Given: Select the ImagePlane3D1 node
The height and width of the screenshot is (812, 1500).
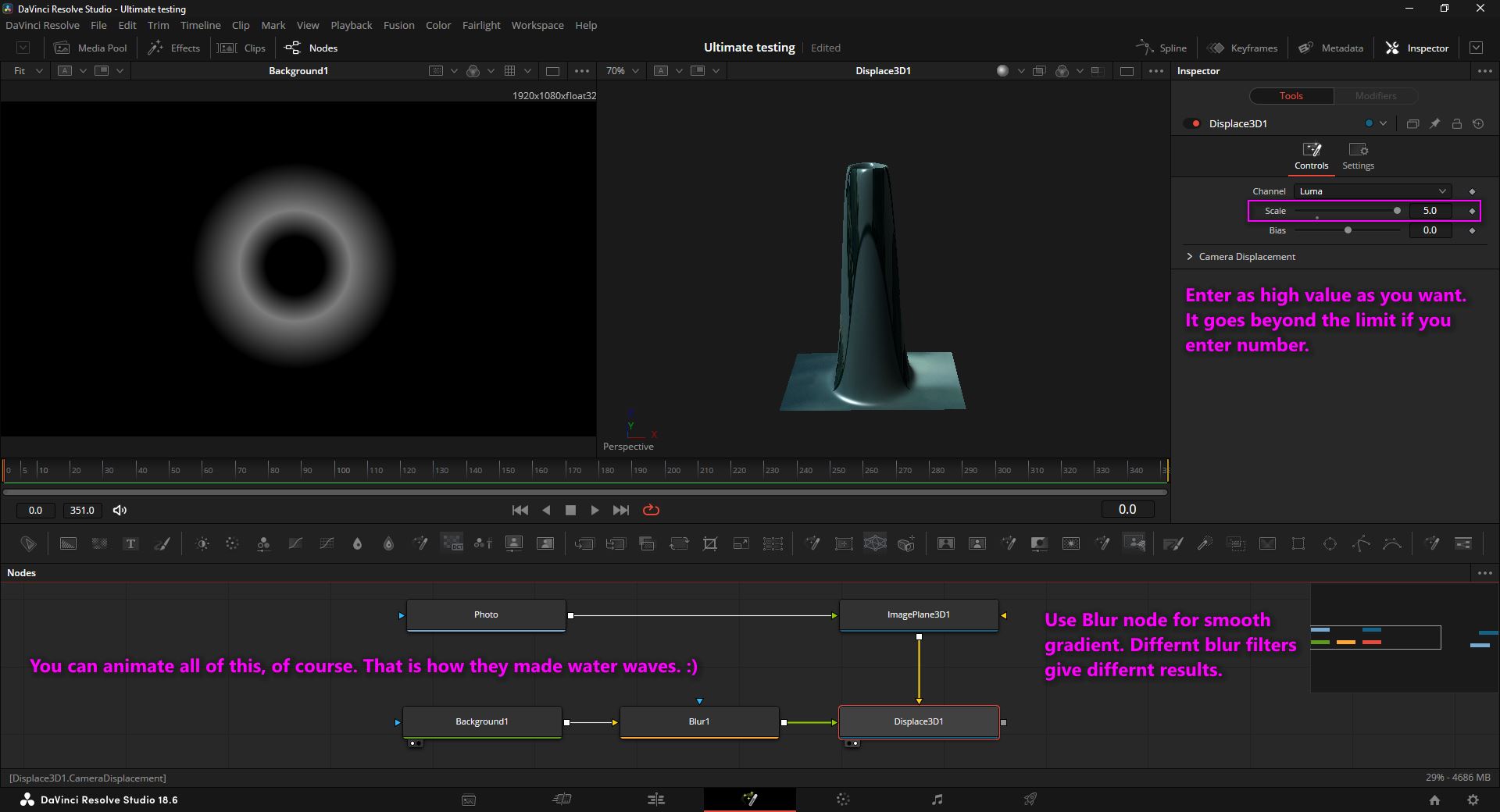Looking at the screenshot, I should 919,614.
